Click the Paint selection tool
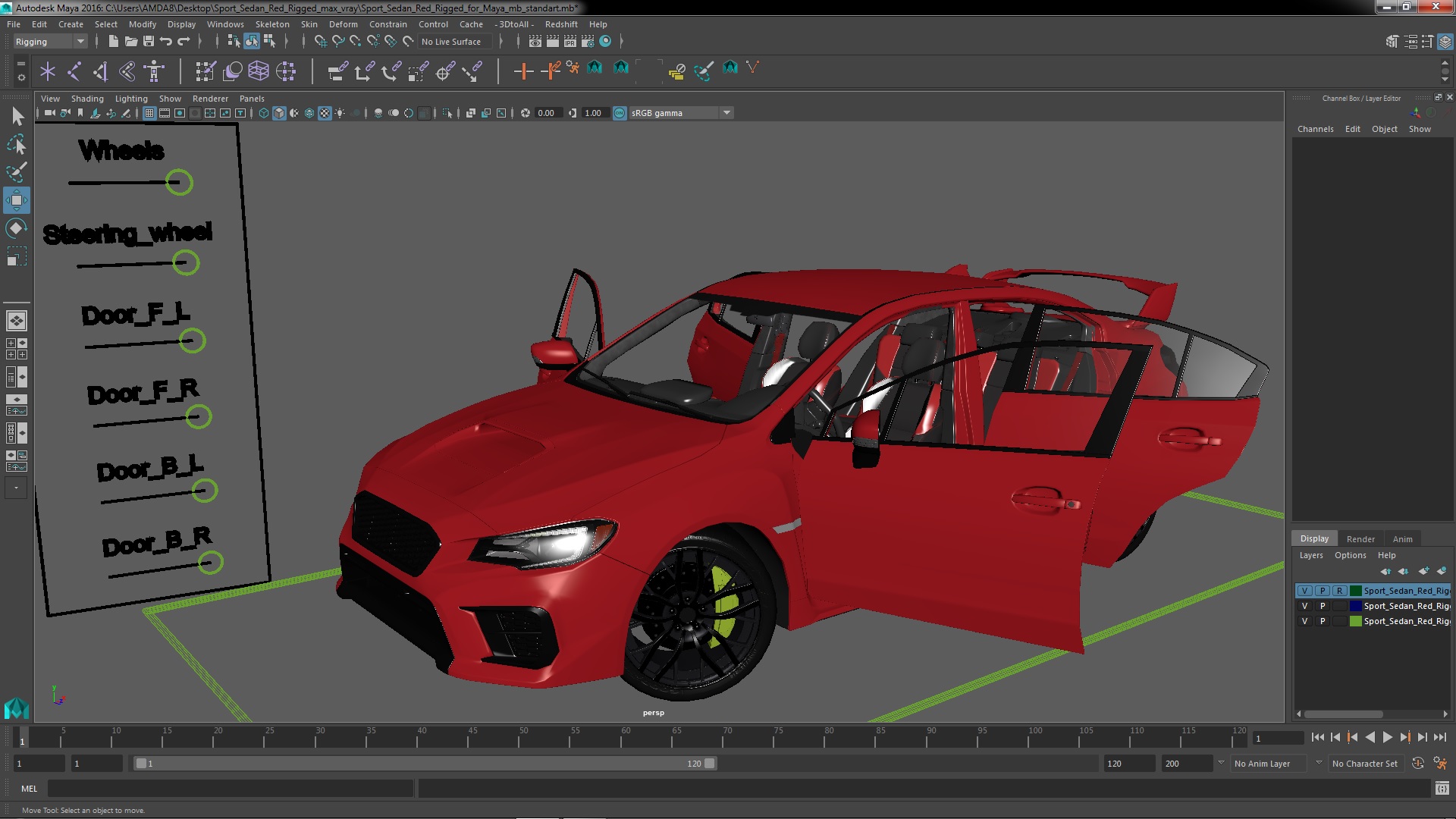1456x819 pixels. click(16, 172)
